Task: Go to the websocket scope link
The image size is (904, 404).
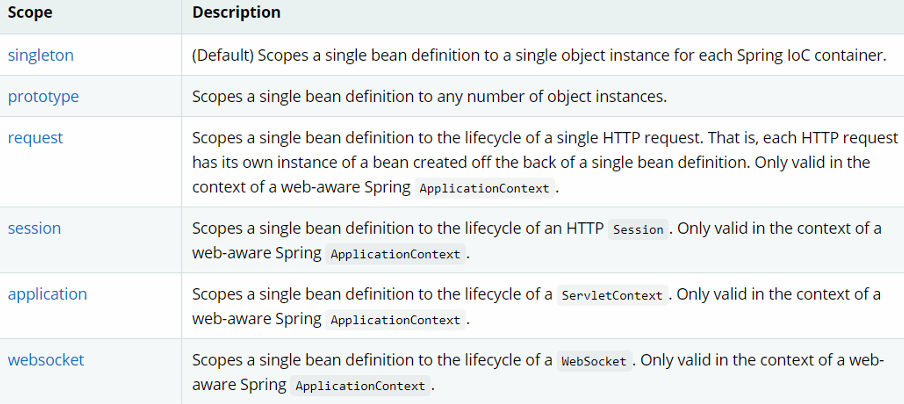Action: pyautogui.click(x=46, y=360)
